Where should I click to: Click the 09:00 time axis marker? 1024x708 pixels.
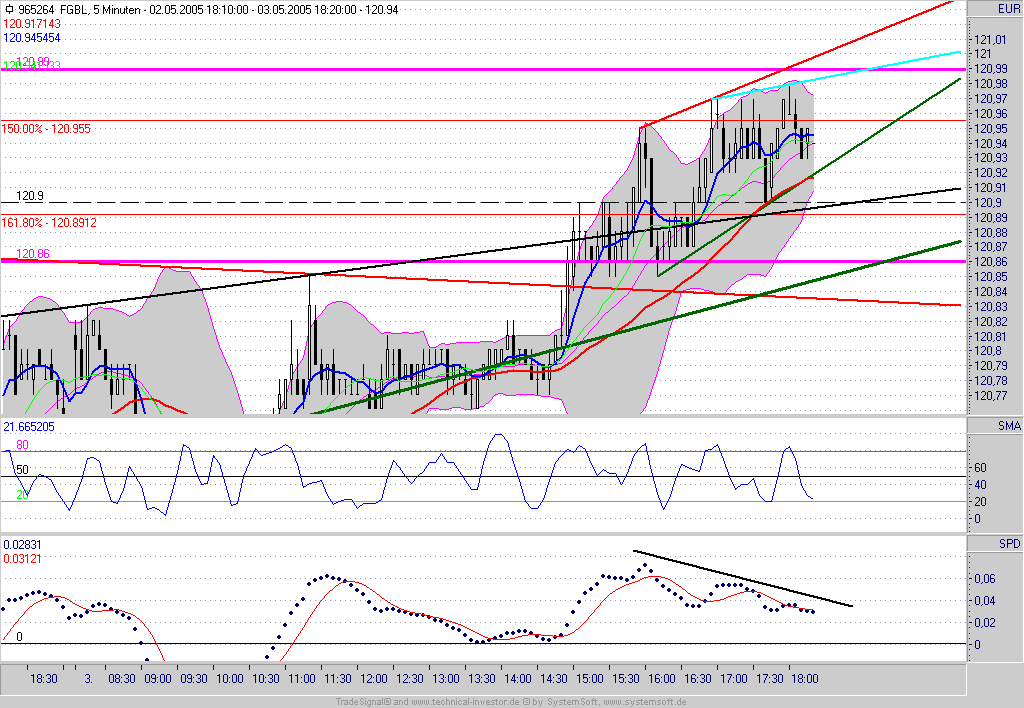coord(158,679)
